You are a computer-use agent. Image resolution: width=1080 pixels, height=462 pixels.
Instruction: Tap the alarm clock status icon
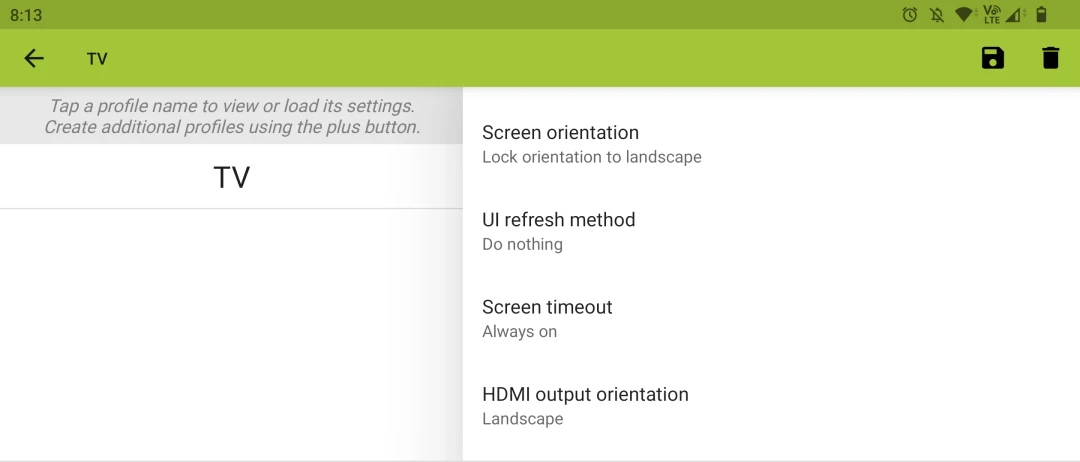[x=910, y=15]
